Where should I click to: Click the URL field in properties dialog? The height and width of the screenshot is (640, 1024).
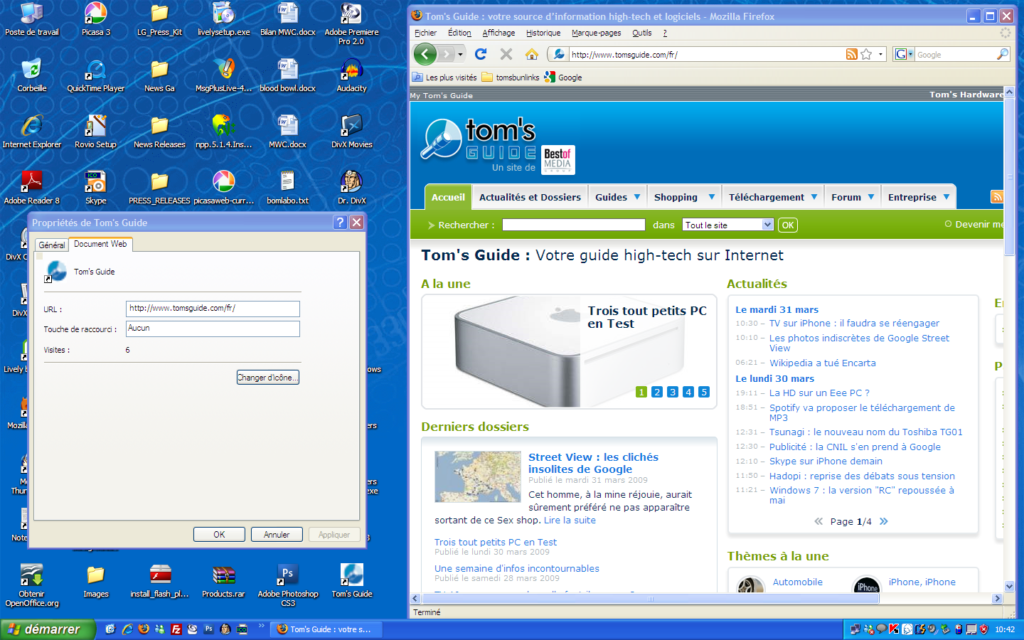pos(213,308)
